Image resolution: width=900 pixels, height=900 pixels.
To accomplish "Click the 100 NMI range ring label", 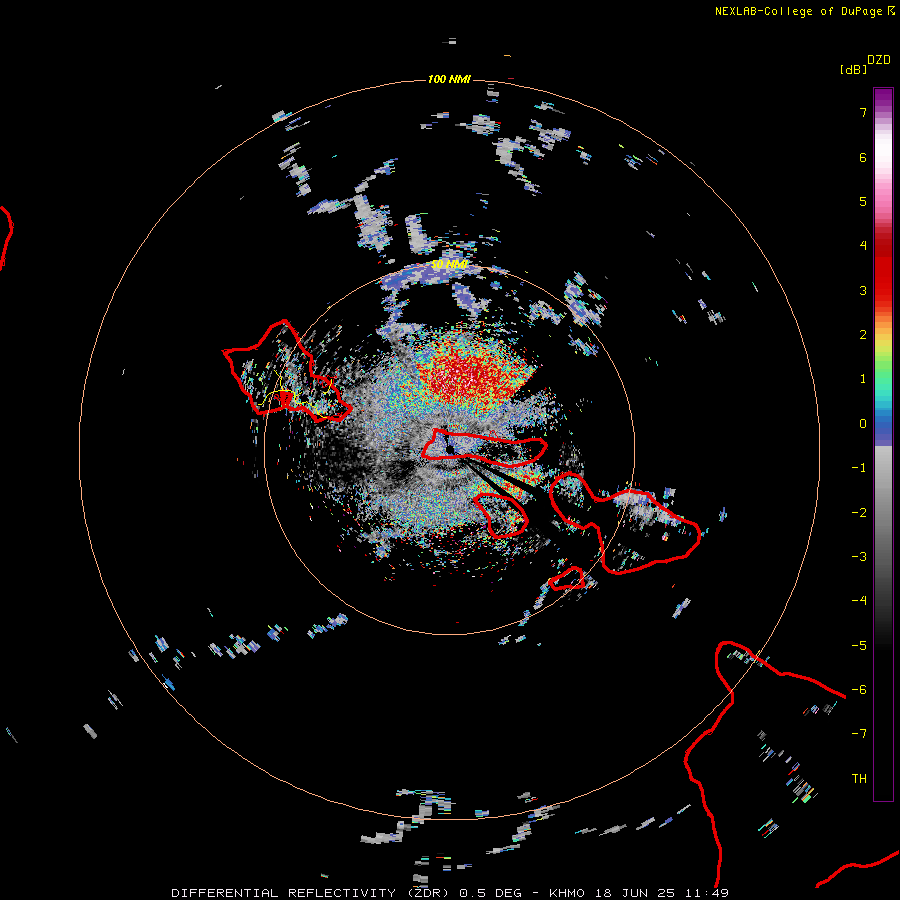I will 449,79.
